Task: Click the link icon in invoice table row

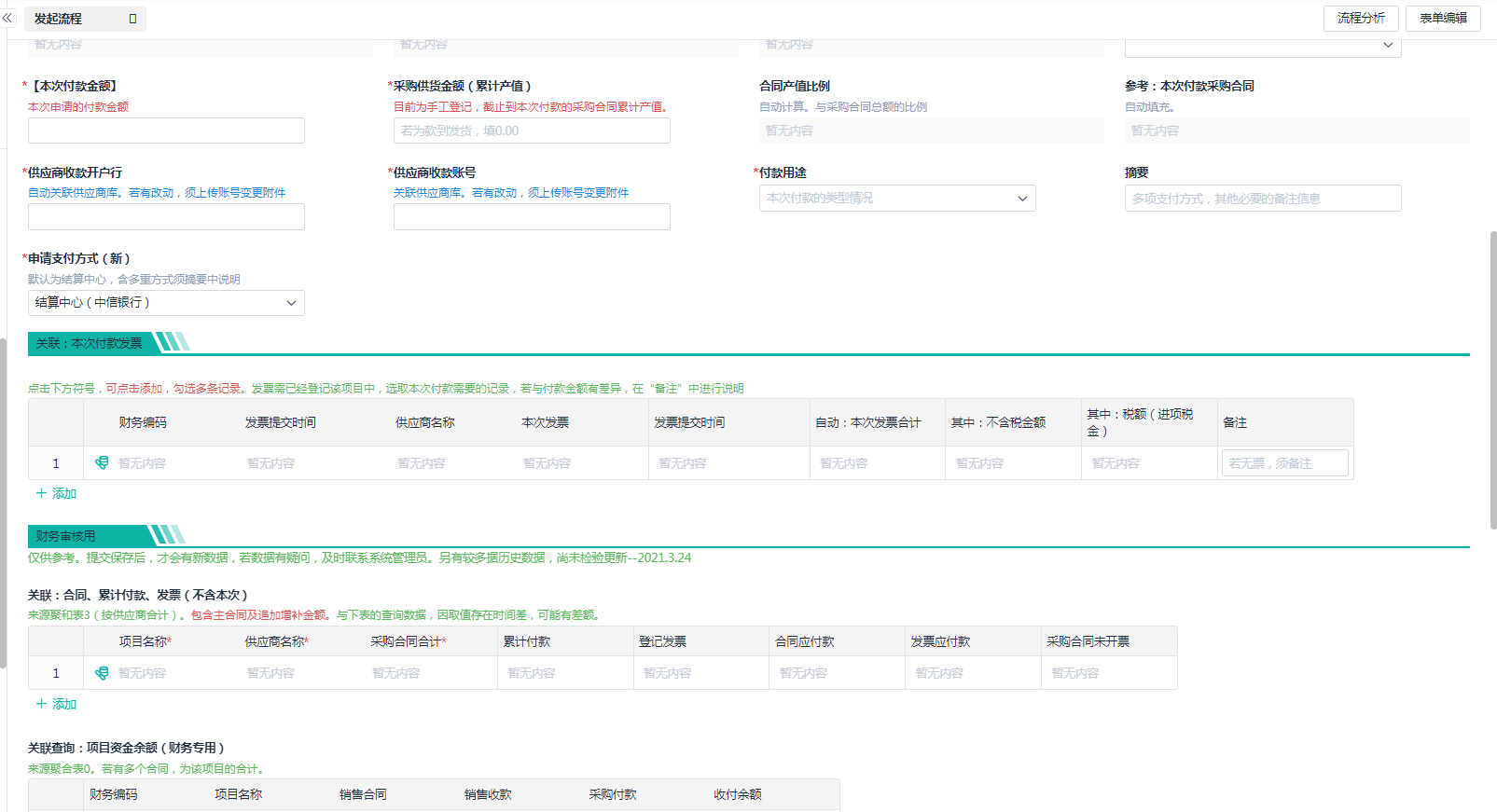Action: (x=102, y=462)
